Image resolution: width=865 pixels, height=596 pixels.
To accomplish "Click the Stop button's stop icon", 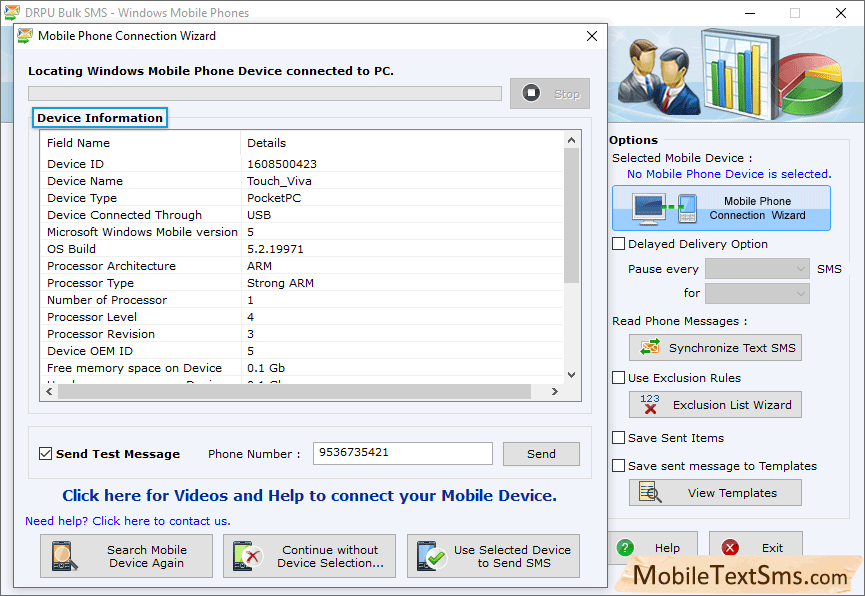I will pos(531,93).
